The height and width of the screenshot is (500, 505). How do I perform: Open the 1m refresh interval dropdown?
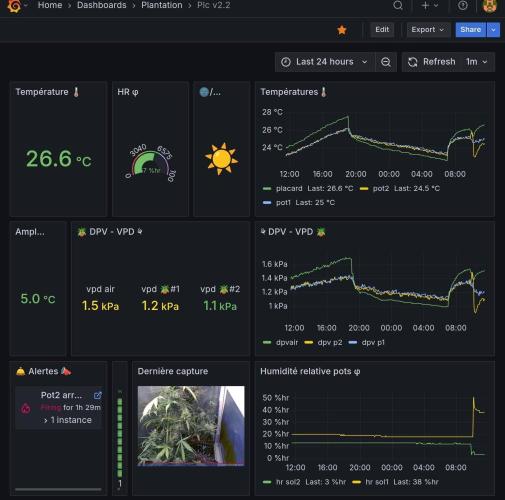[476, 62]
